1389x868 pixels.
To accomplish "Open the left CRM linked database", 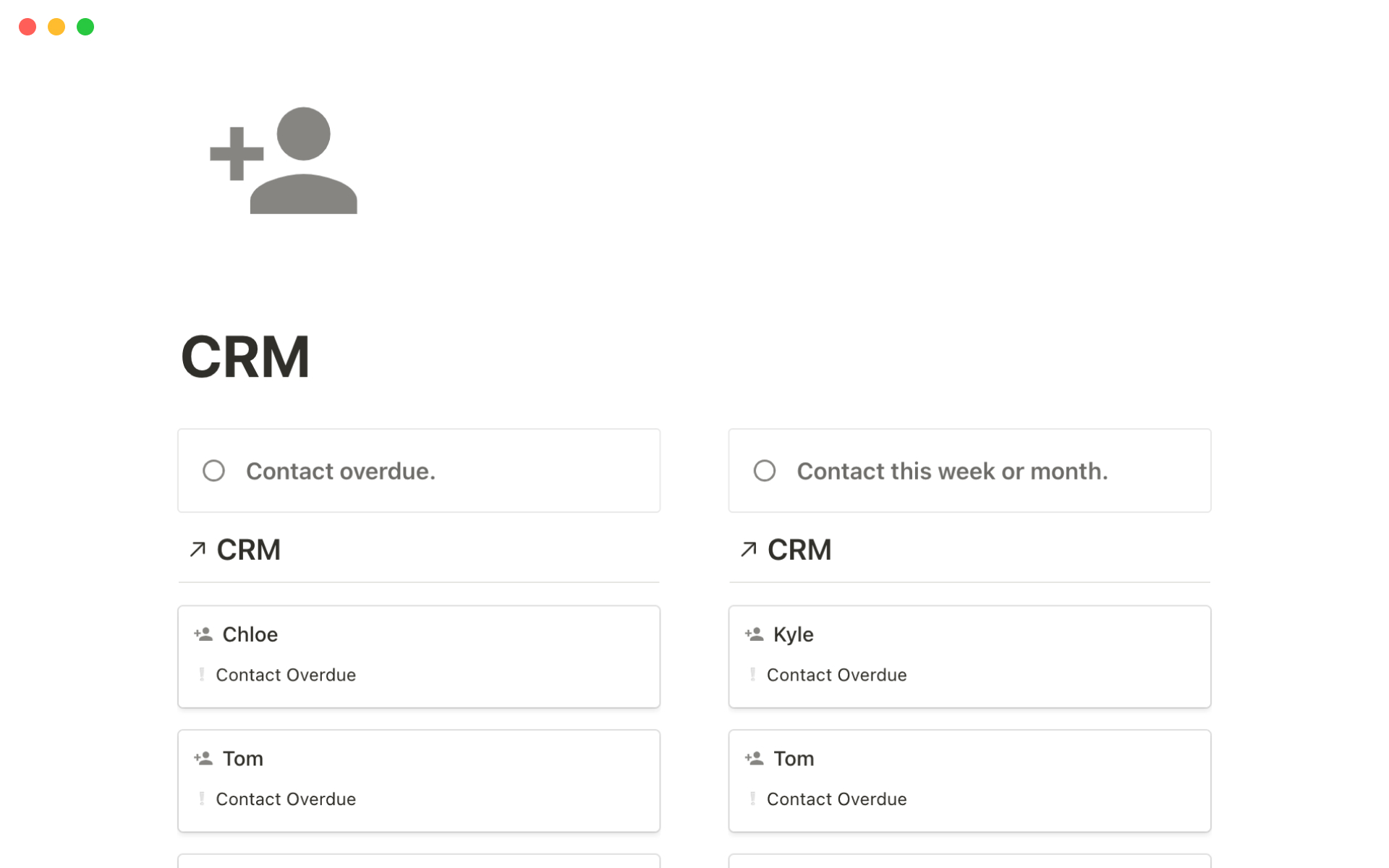I will click(247, 549).
